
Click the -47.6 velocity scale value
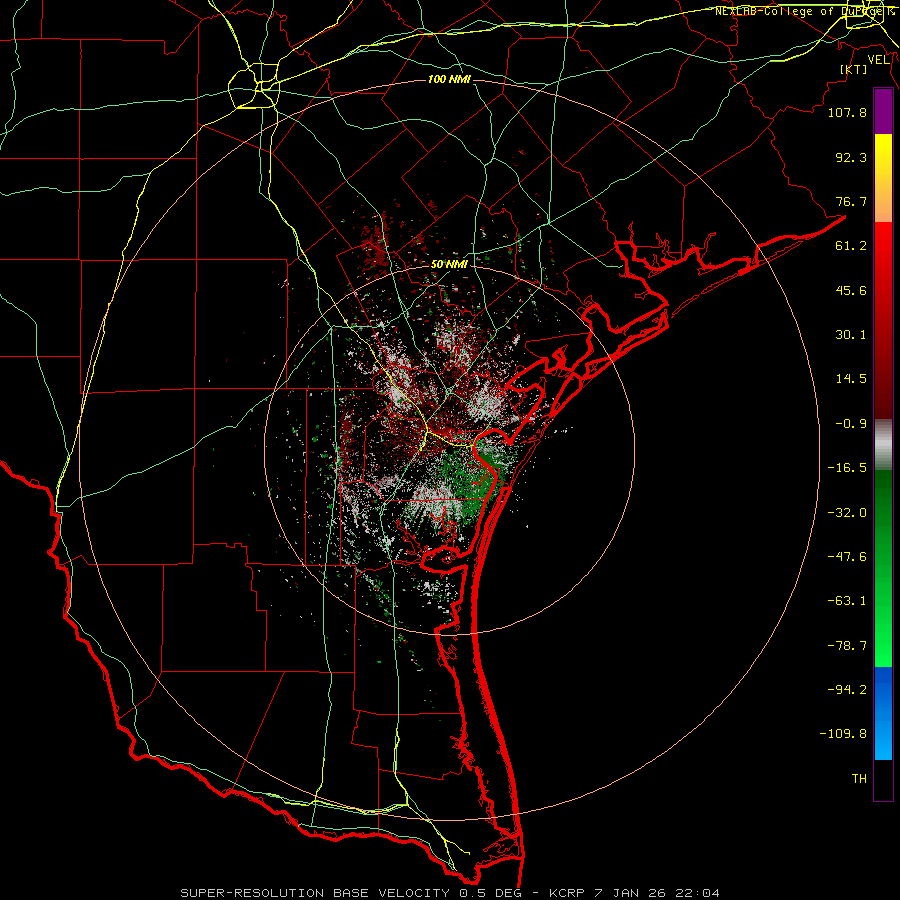pyautogui.click(x=847, y=557)
